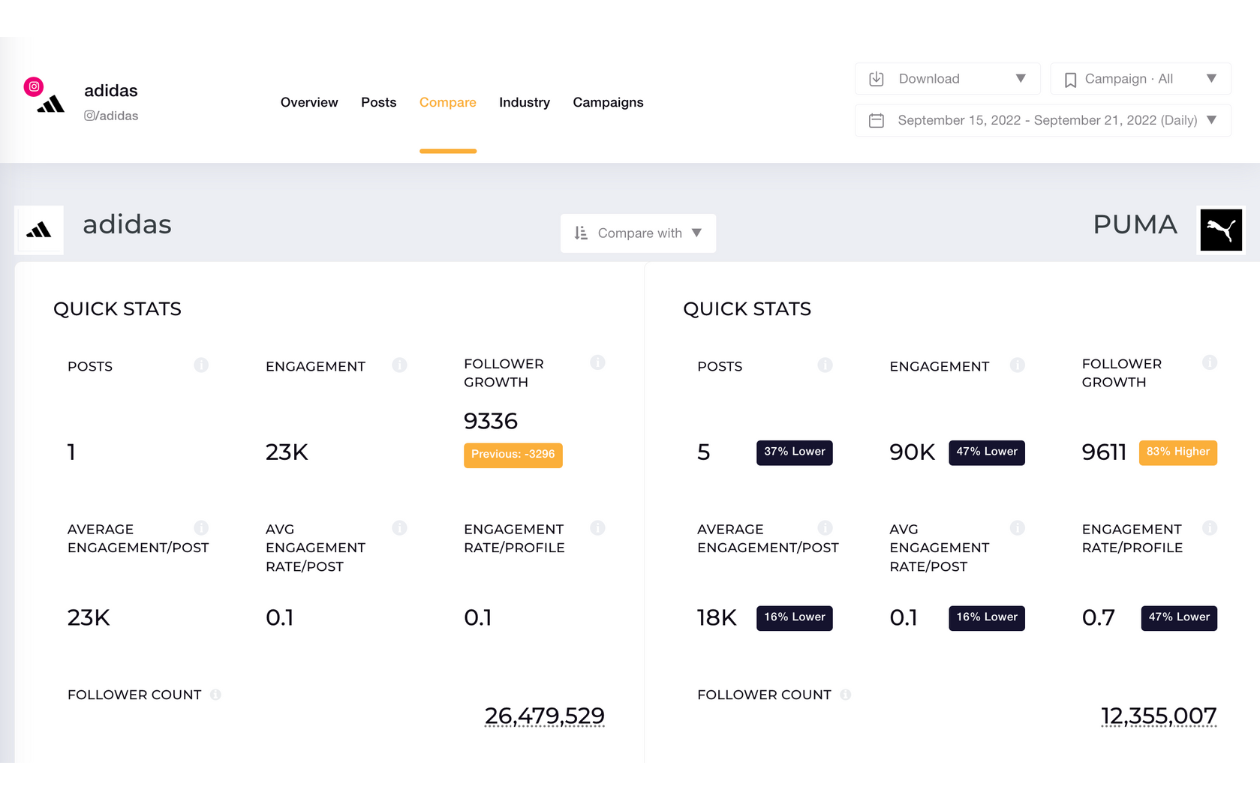The height and width of the screenshot is (800, 1260).
Task: Click info icon next to PUMA Average Engagement/Post
Action: click(825, 527)
